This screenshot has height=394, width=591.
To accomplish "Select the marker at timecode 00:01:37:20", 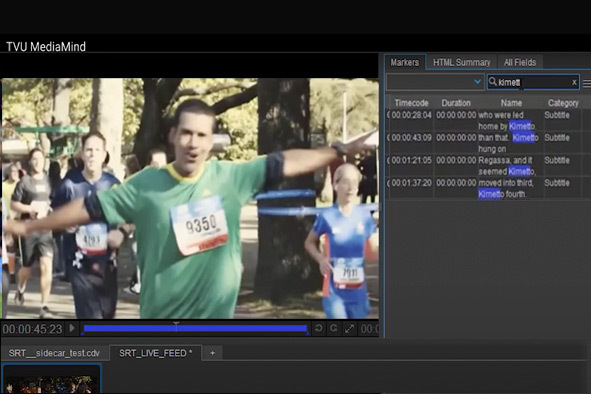I will click(411, 183).
